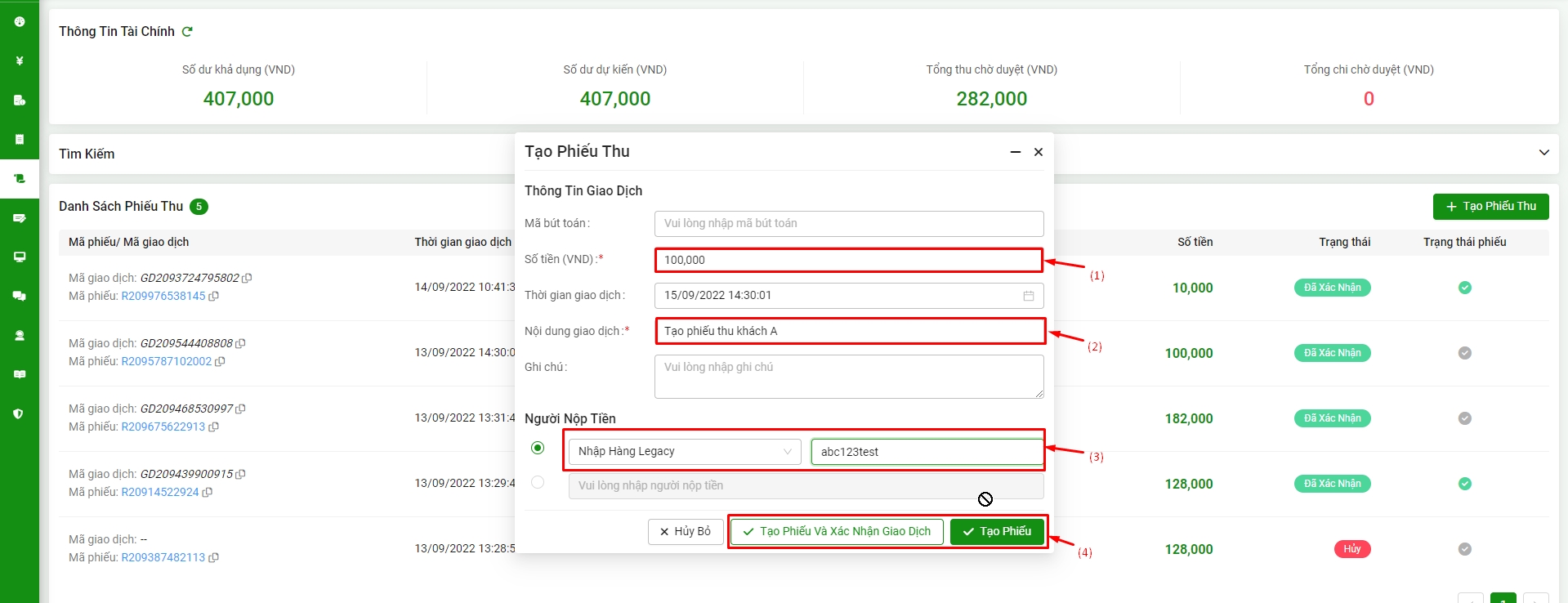The image size is (1568, 603).
Task: Click the yen currency icon in sidebar
Action: tap(20, 60)
